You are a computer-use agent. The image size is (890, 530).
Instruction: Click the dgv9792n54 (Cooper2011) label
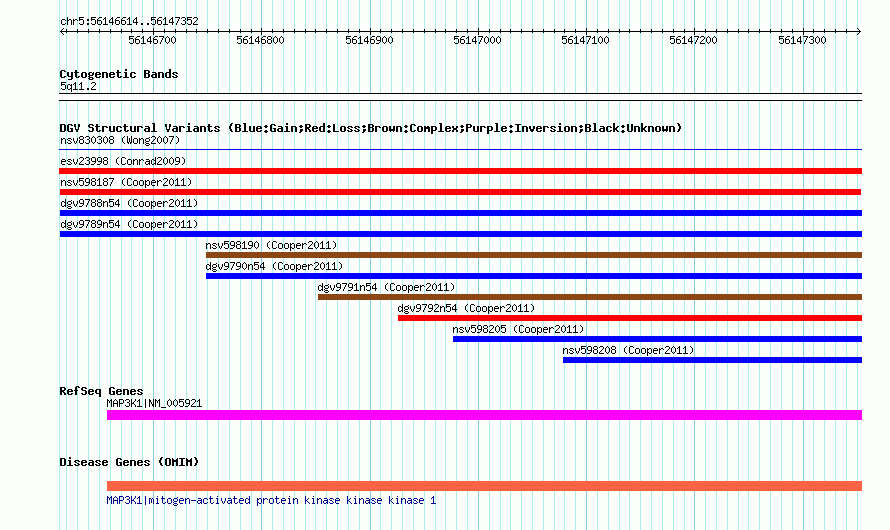click(466, 308)
